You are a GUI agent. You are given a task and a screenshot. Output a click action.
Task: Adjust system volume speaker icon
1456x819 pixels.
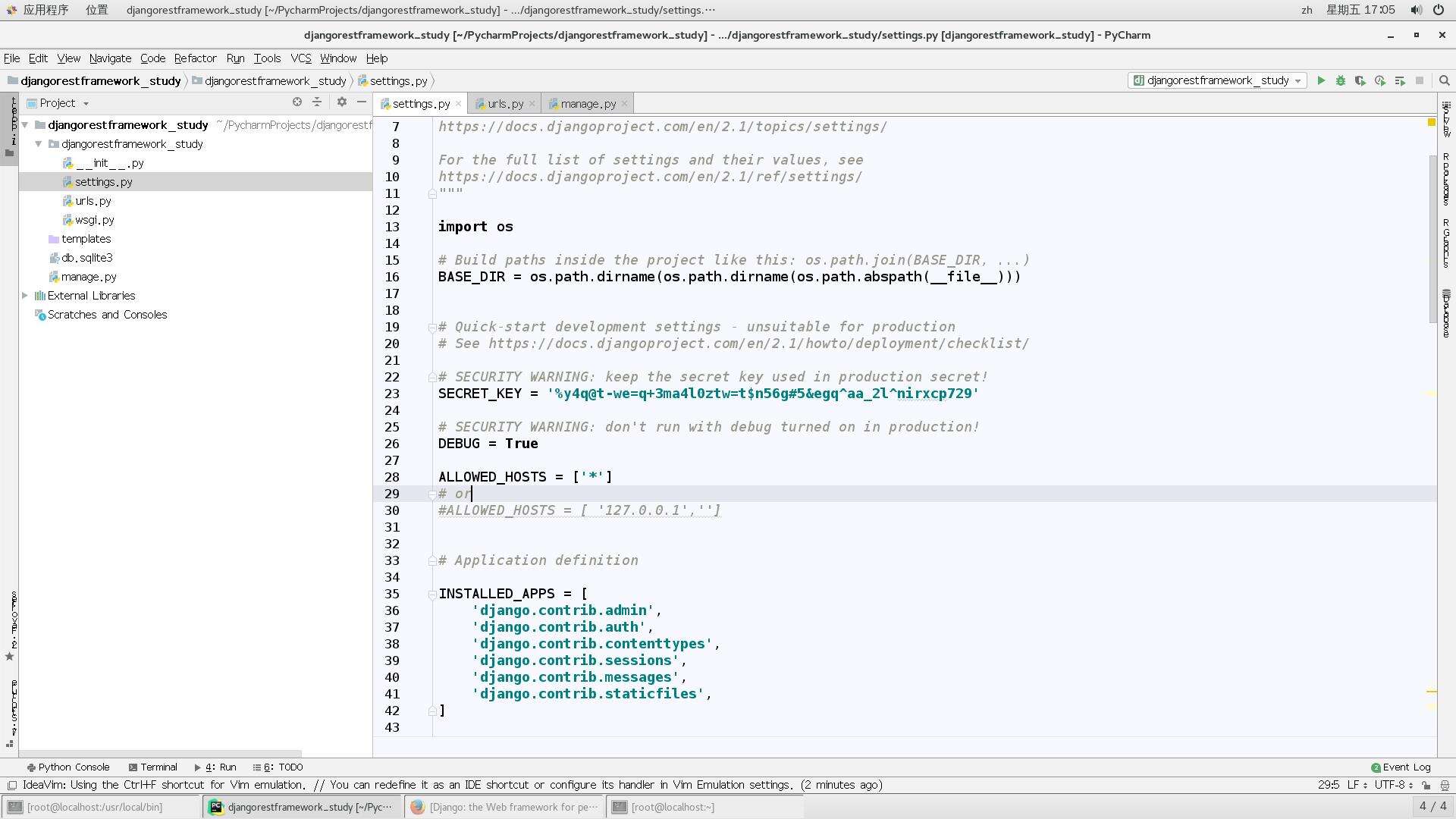click(1416, 10)
